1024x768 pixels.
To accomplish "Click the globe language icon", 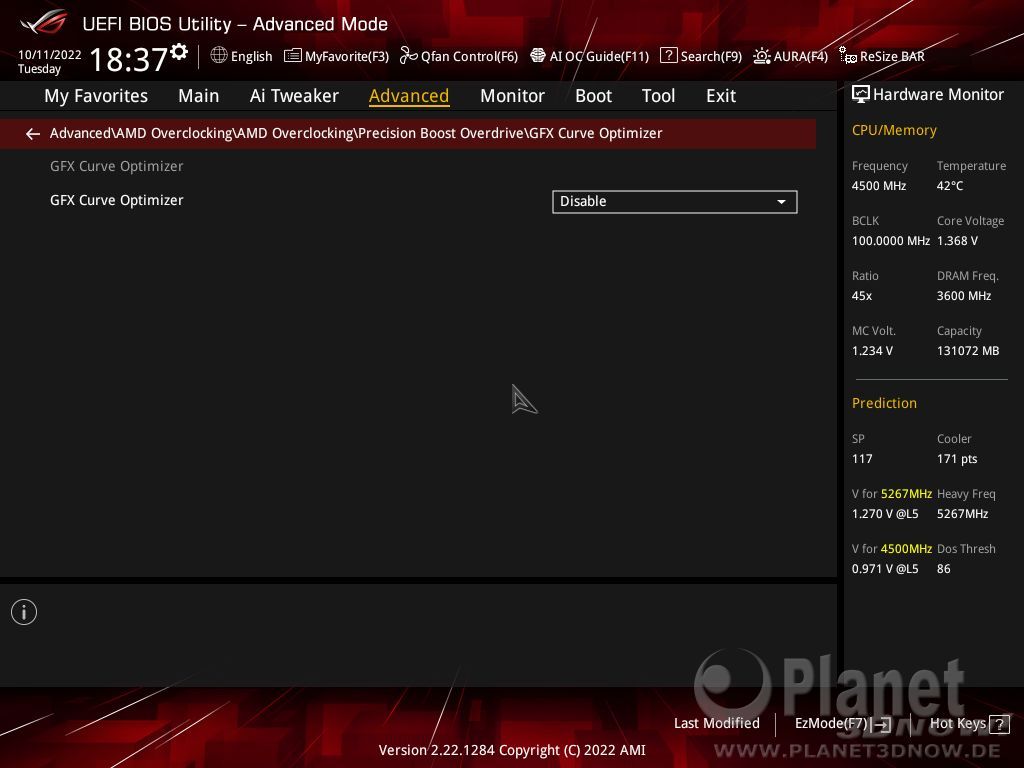I will (x=219, y=56).
